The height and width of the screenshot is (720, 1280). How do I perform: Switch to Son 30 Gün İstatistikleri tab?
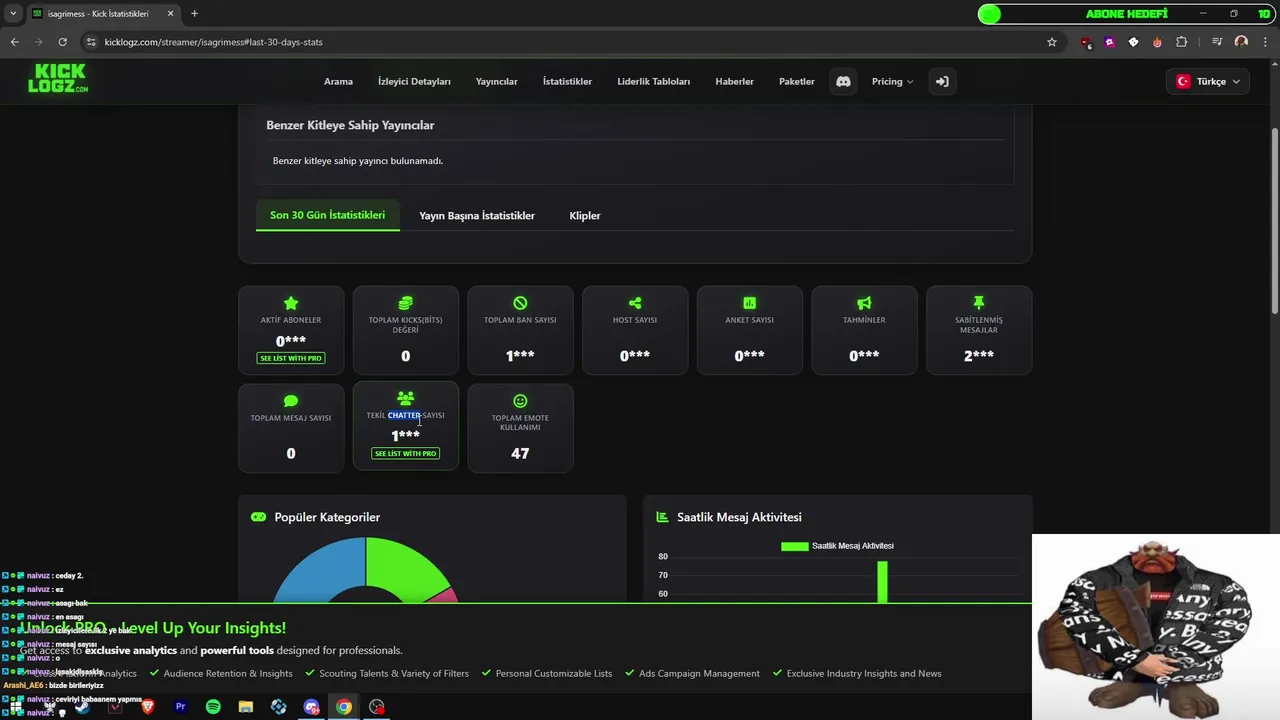tap(327, 215)
